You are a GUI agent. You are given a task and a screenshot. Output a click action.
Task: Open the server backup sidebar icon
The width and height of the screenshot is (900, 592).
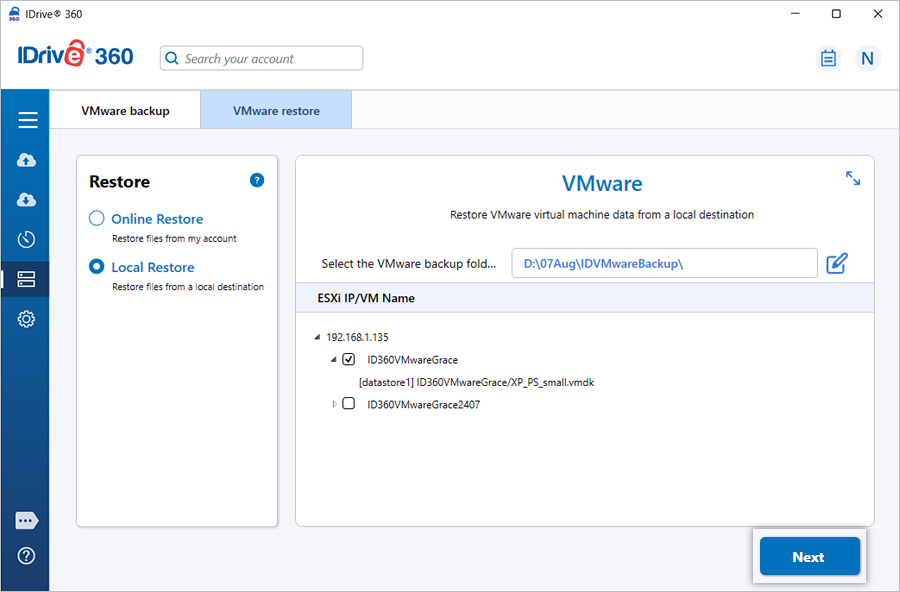point(26,279)
